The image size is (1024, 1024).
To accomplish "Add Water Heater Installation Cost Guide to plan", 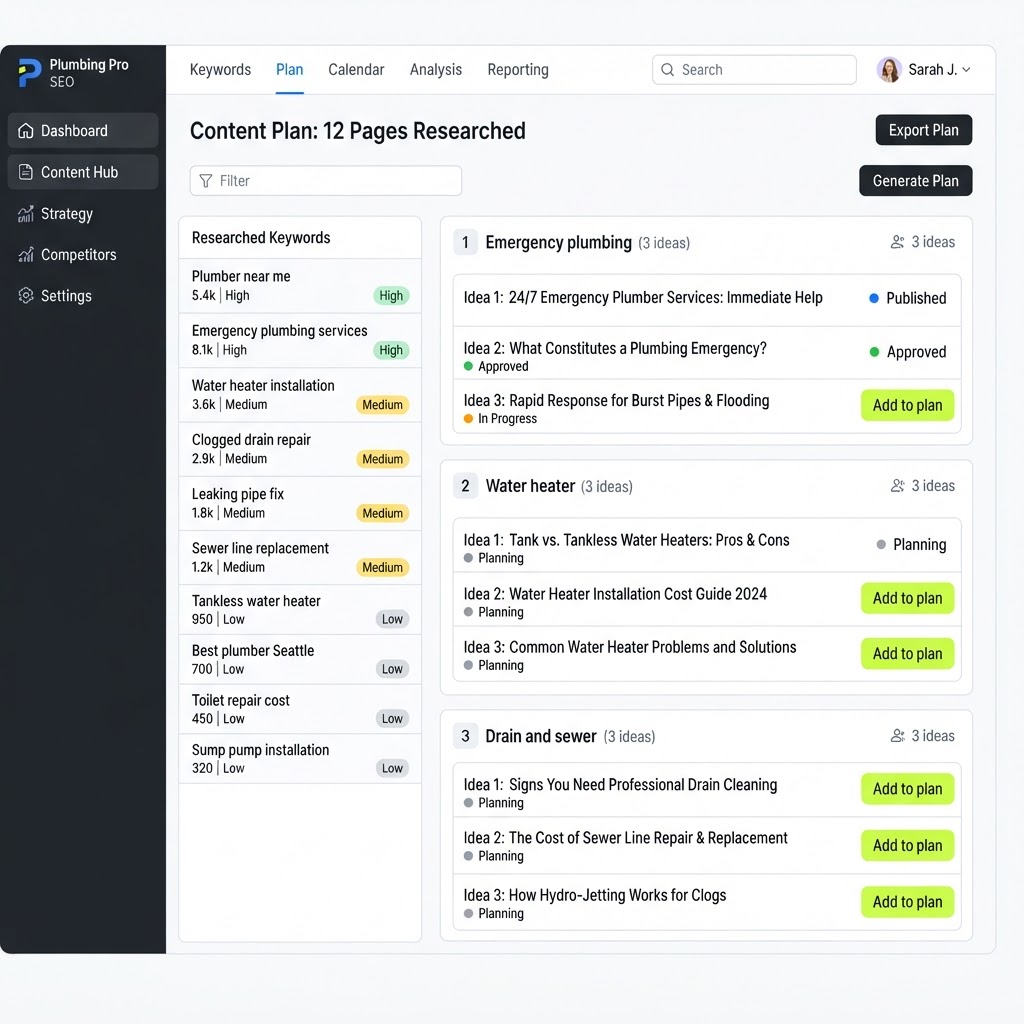I will point(907,598).
